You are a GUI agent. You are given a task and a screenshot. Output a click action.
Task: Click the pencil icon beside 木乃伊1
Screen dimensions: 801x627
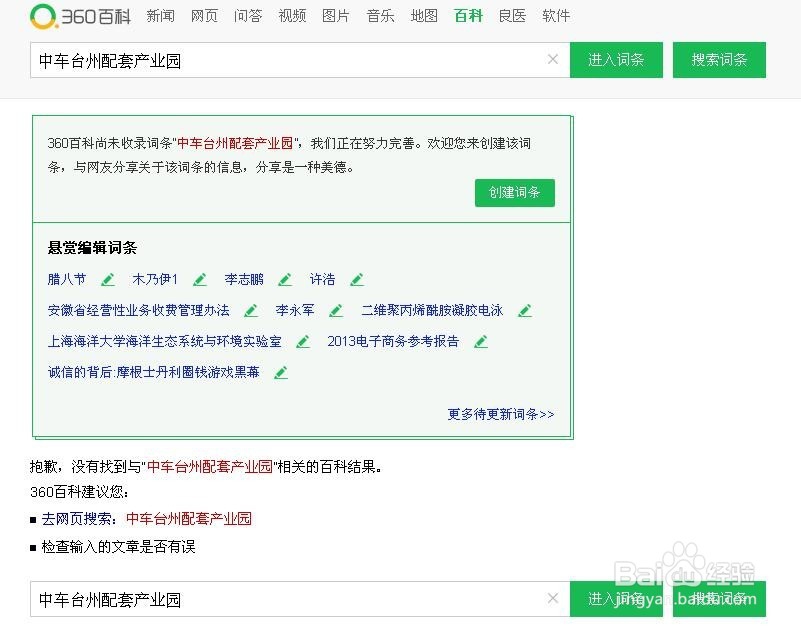(200, 280)
